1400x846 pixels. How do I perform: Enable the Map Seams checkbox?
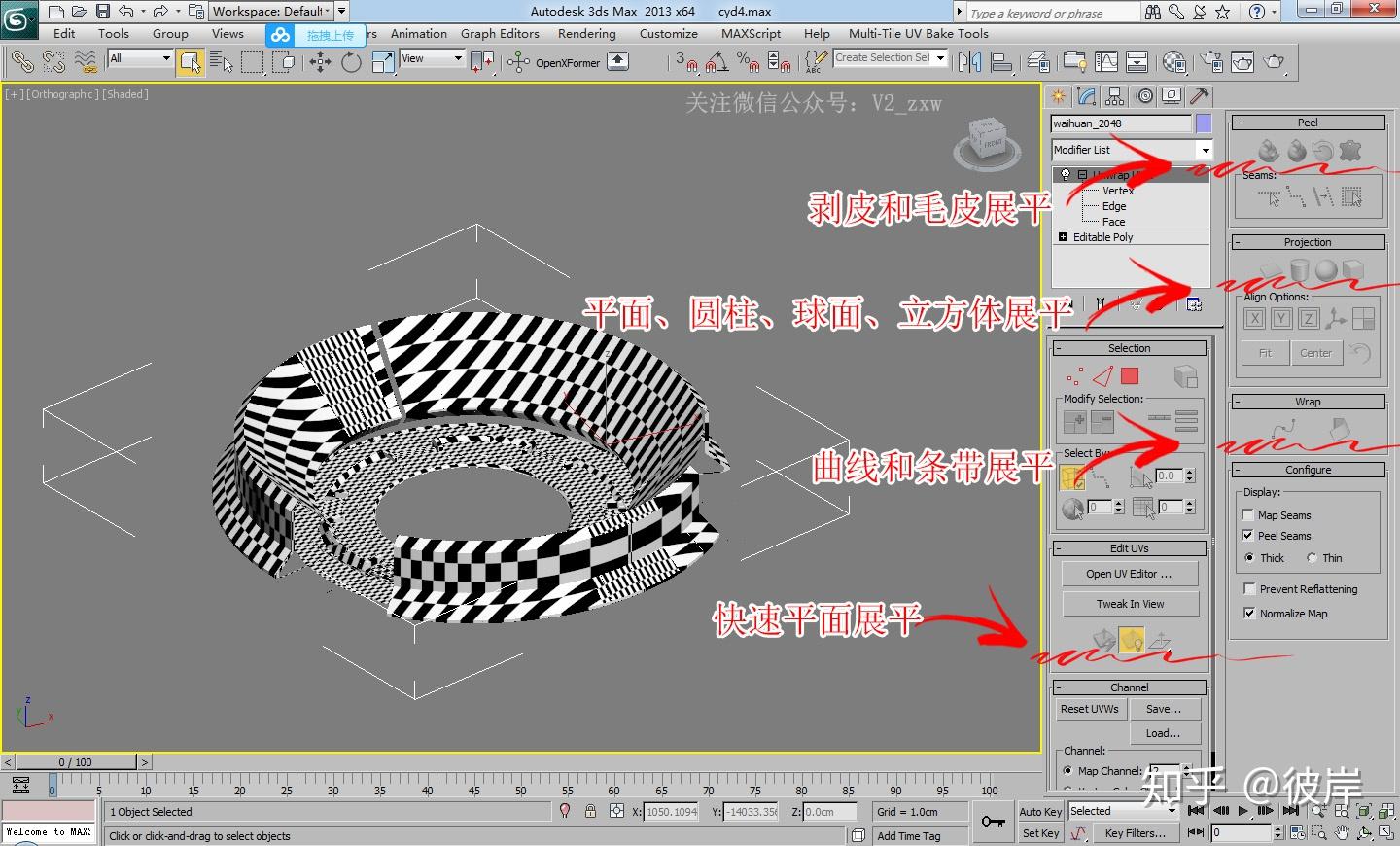pos(1248,515)
